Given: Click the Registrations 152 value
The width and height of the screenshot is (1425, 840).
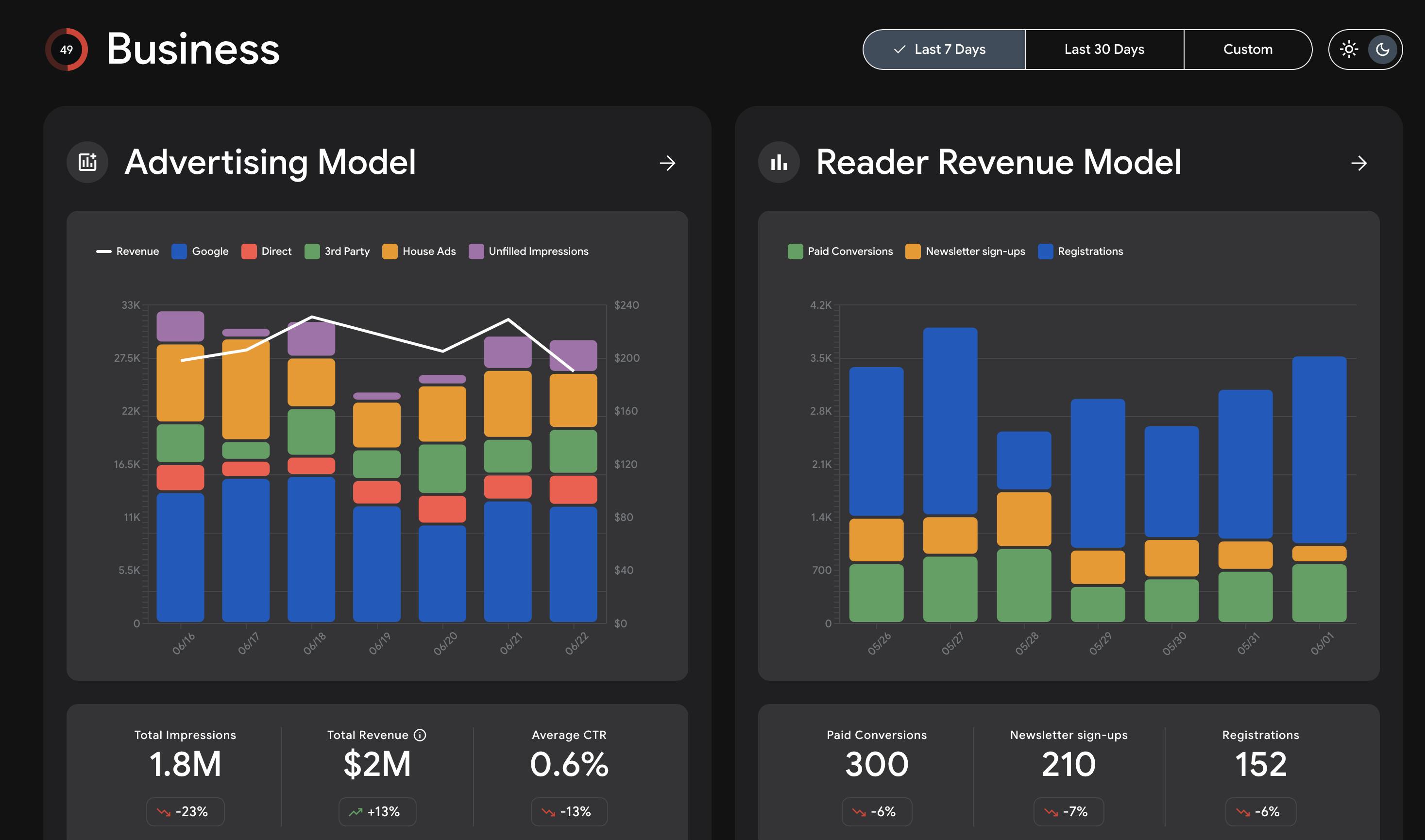Looking at the screenshot, I should click(x=1260, y=764).
